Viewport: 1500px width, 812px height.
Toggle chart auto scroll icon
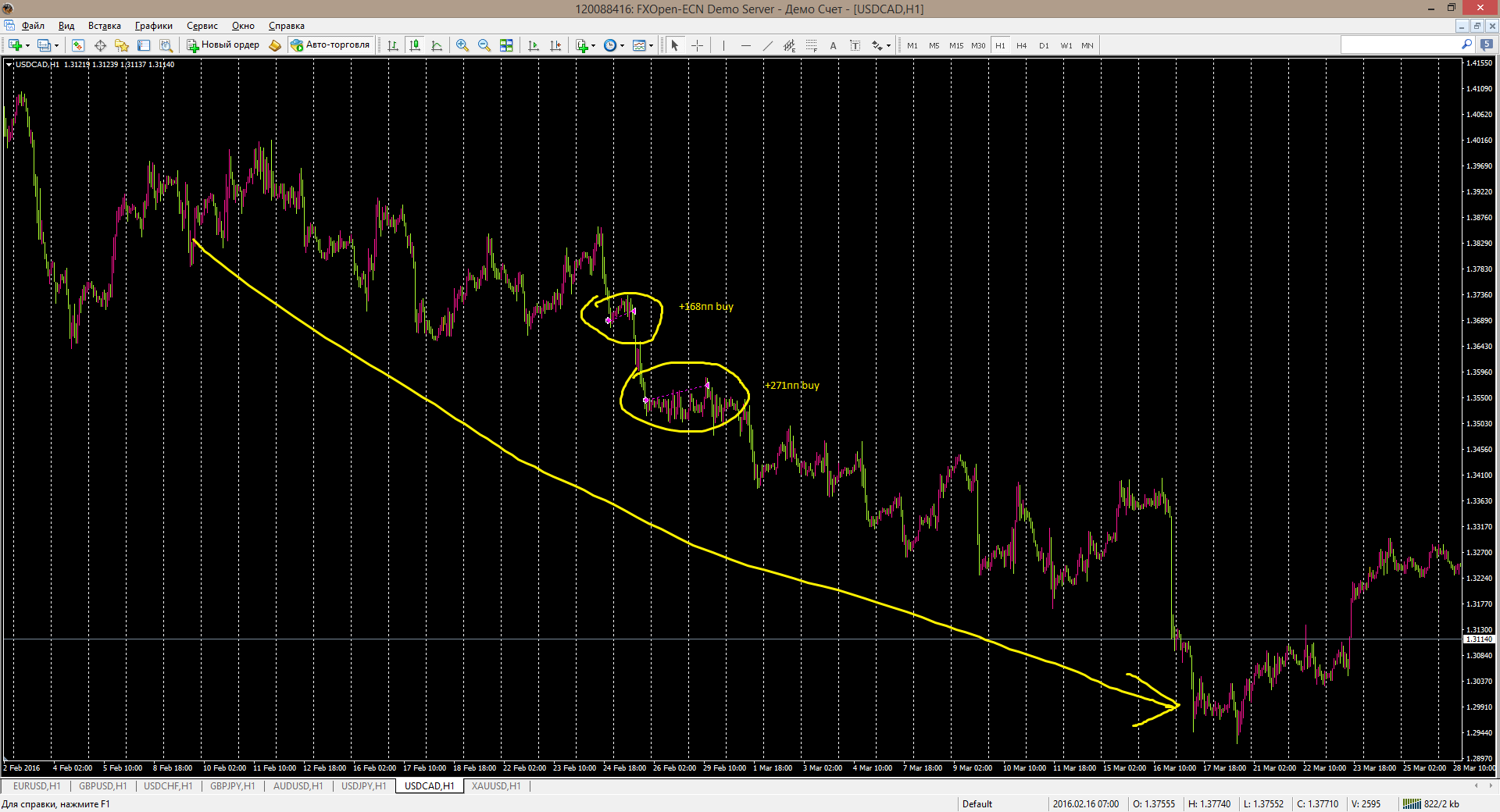point(534,45)
